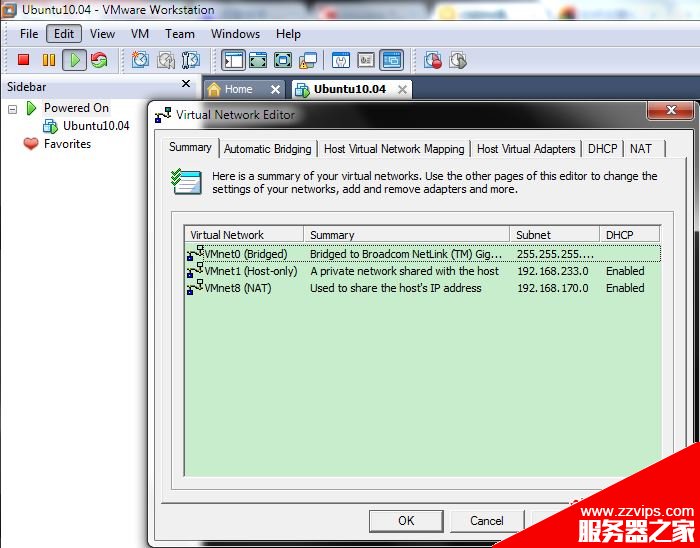Click subnet value 192.168.233.0
The width and height of the screenshot is (700, 548).
(x=553, y=271)
